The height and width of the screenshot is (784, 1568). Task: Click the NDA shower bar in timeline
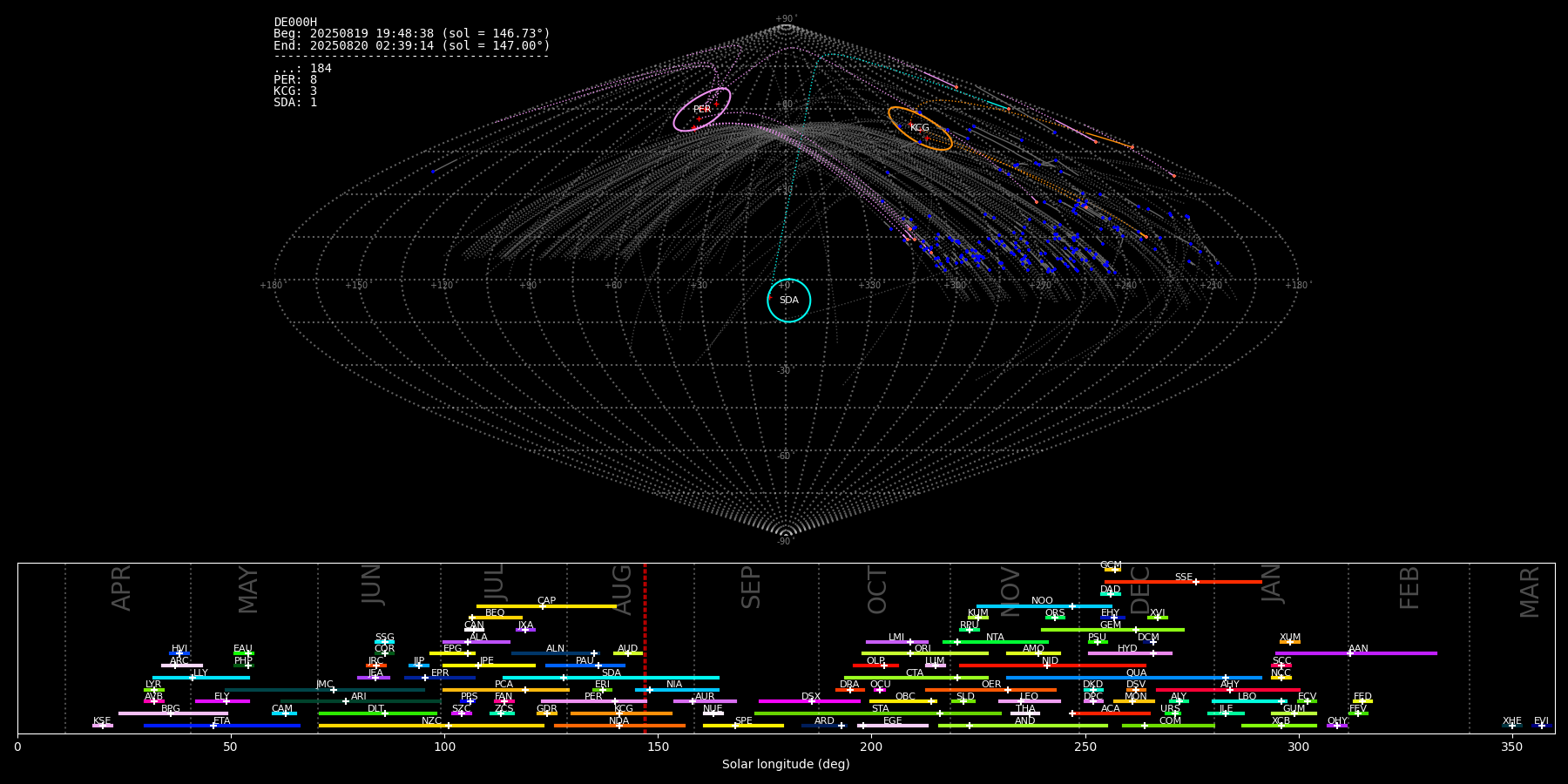tap(619, 726)
